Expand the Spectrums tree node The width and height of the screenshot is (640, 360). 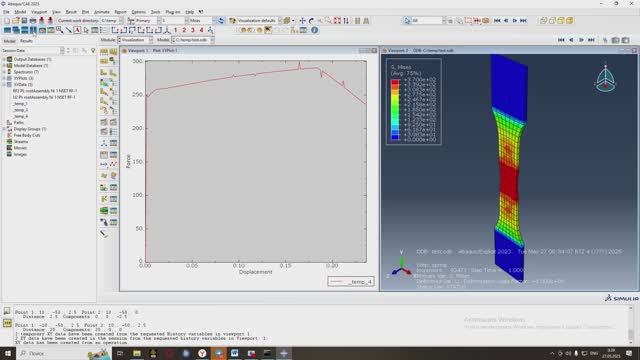pos(4,72)
